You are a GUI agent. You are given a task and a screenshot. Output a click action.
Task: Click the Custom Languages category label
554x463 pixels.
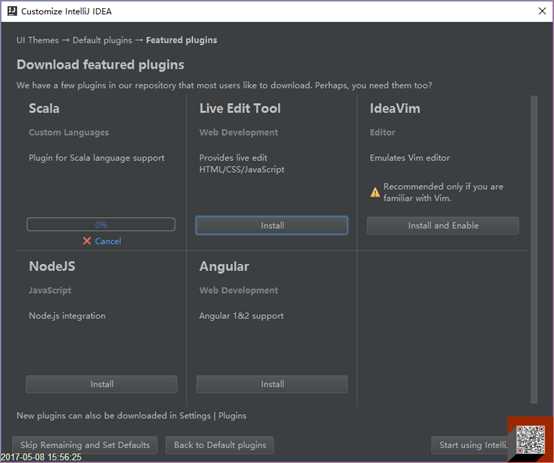pos(69,133)
